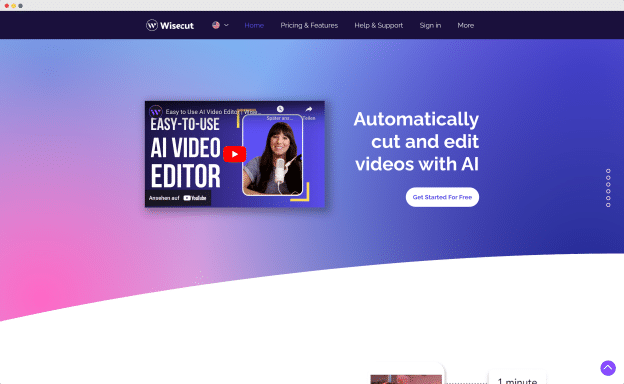Expand the language dropdown chevron
The width and height of the screenshot is (624, 384).
pyautogui.click(x=226, y=25)
